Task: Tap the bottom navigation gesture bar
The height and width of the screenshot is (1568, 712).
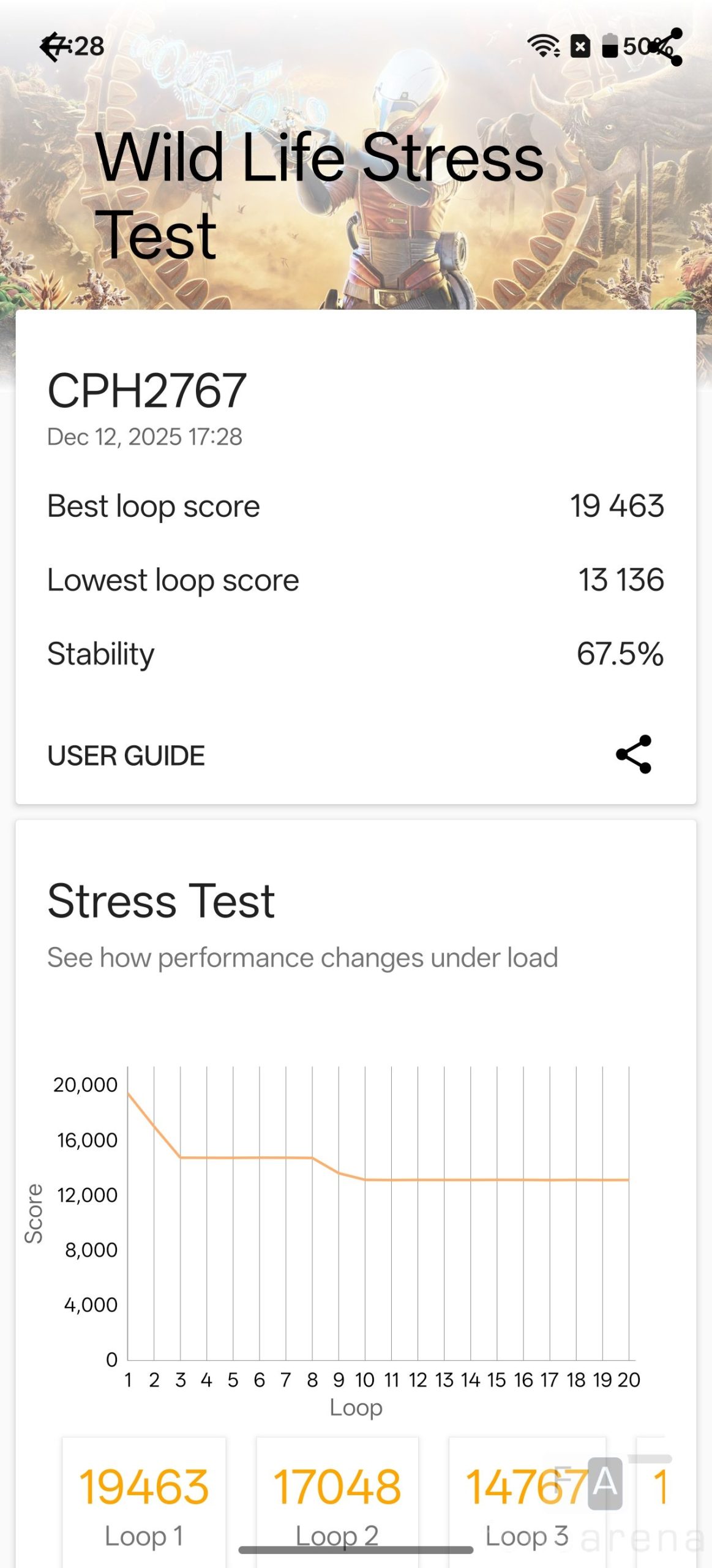Action: 356,1550
